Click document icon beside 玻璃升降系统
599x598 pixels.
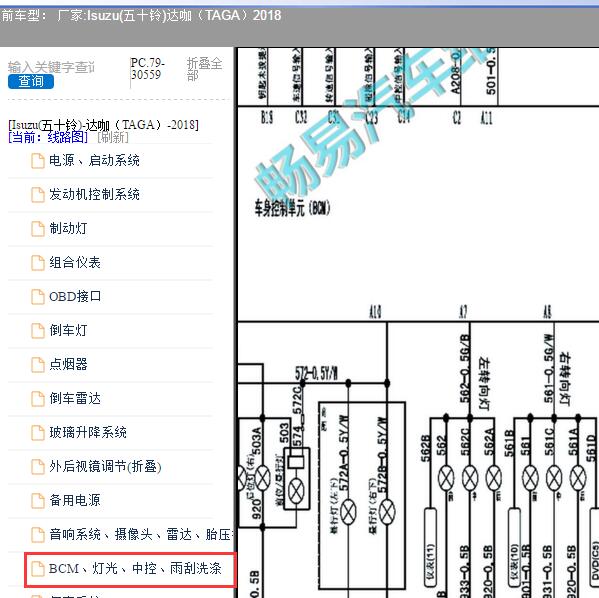click(x=38, y=433)
